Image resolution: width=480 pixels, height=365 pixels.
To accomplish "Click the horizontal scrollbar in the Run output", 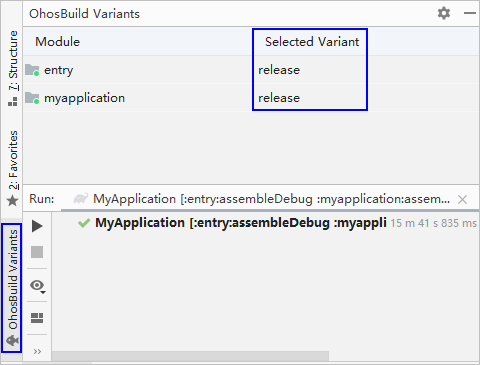I will coord(190,356).
